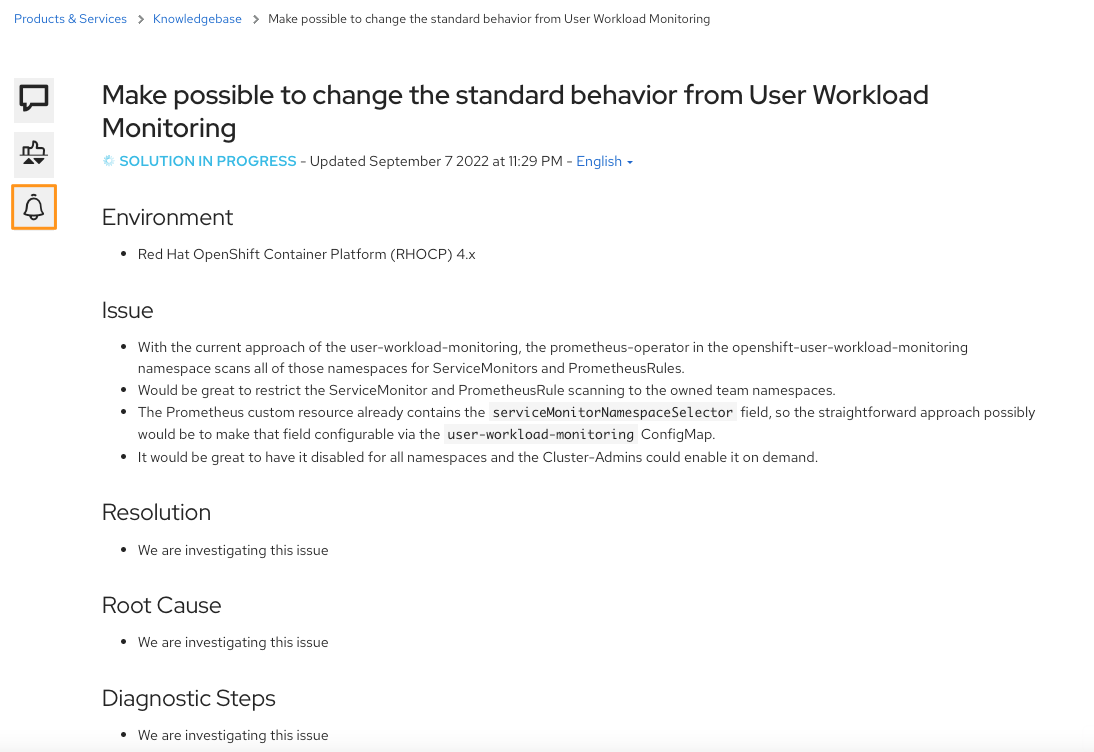
Task: Click the thumbs rating icon in sidebar
Action: coord(33,154)
